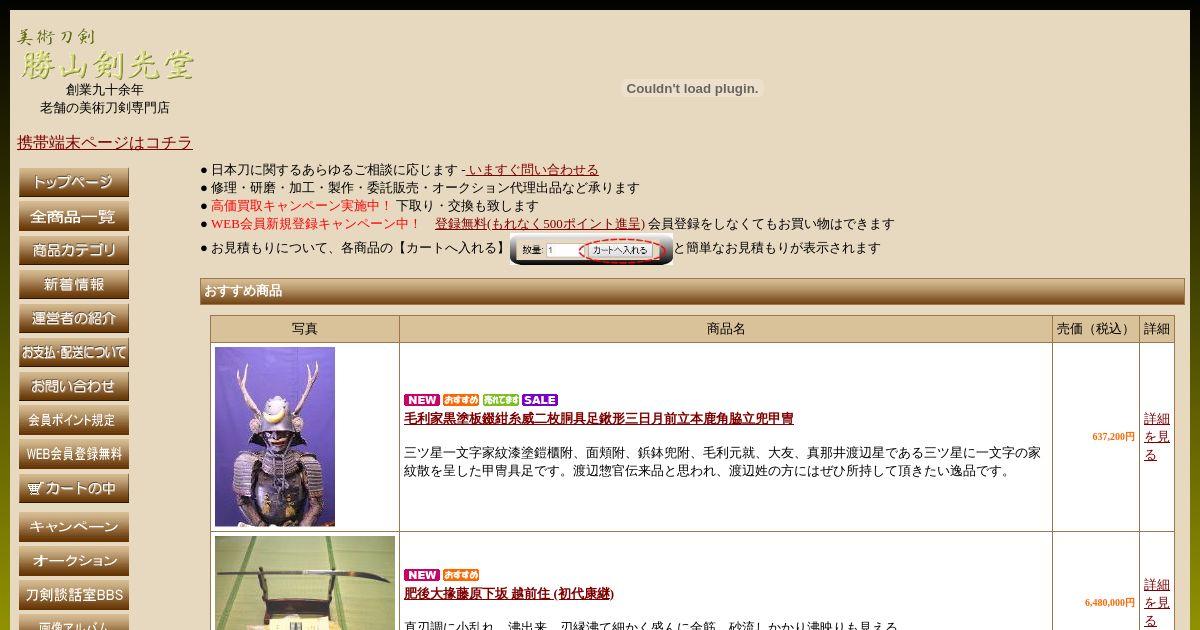The height and width of the screenshot is (630, 1200).
Task: Click the 売価（税込） column header
Action: tap(1096, 329)
